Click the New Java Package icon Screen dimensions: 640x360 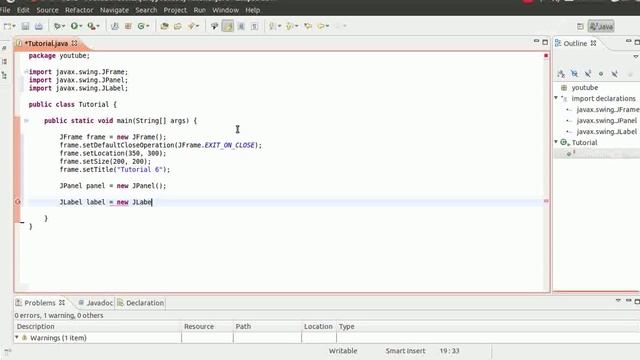point(128,26)
